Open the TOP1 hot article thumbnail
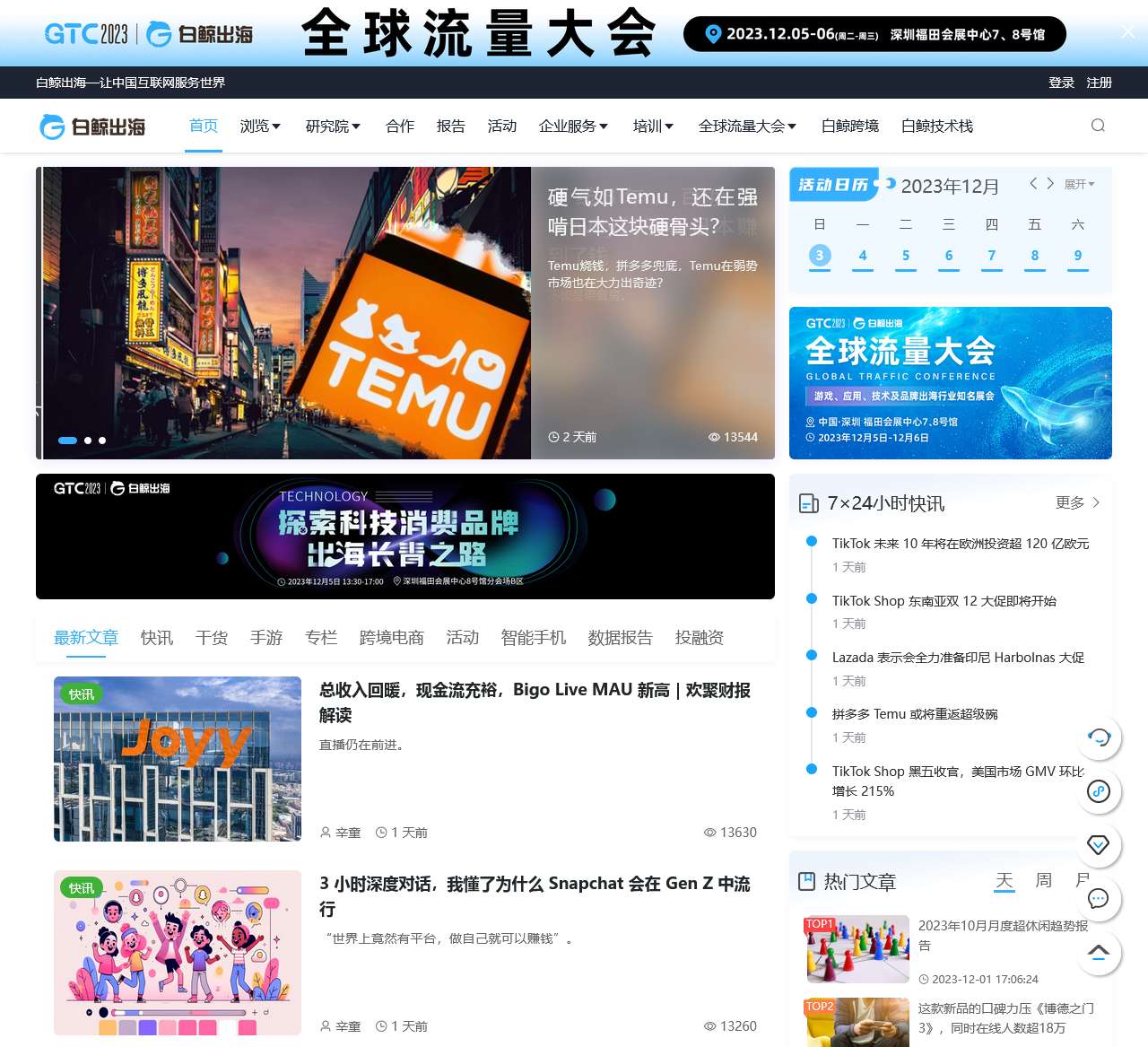 tap(857, 948)
